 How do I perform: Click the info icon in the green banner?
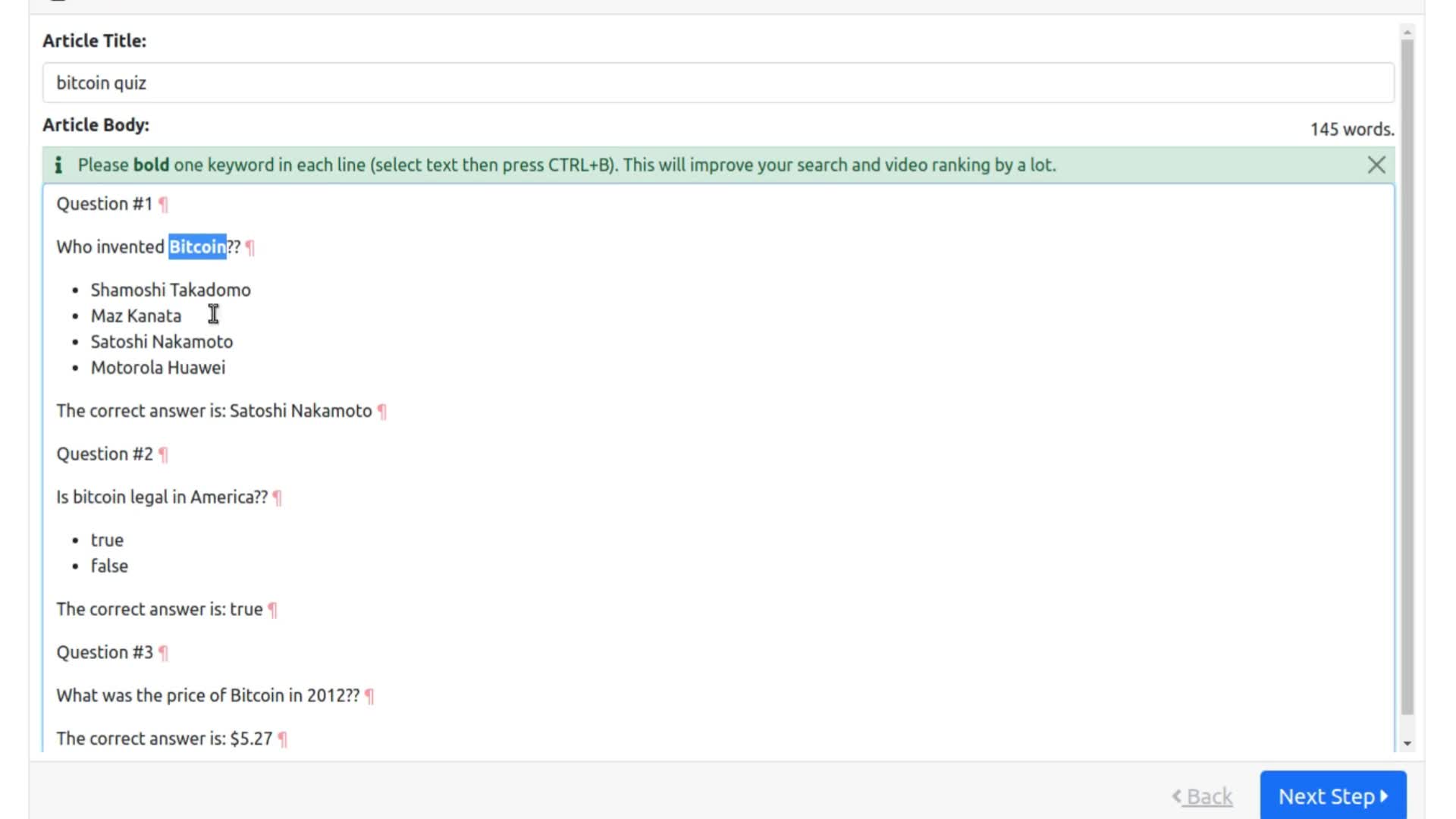(x=58, y=165)
